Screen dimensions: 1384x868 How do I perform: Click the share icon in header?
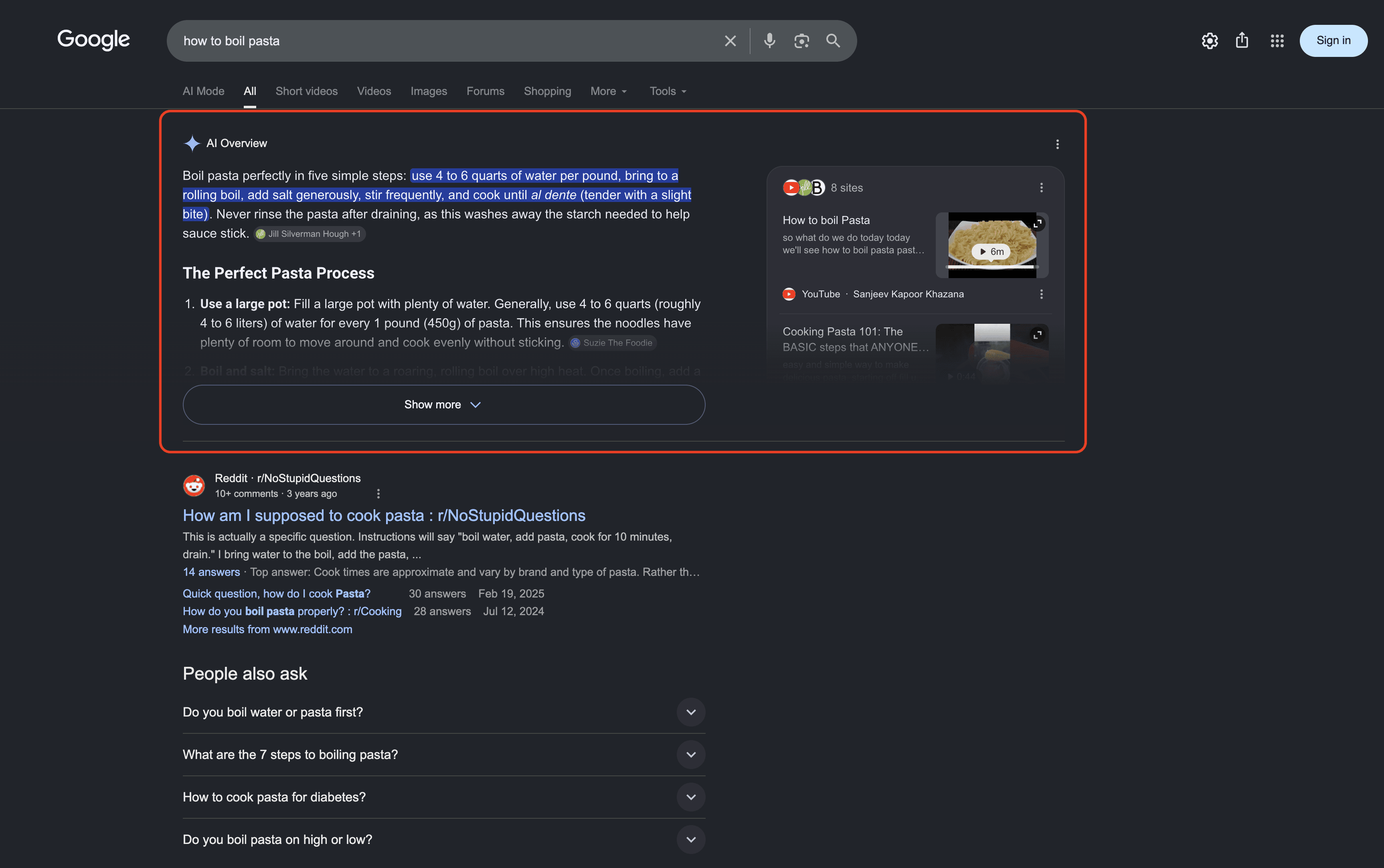[x=1242, y=40]
